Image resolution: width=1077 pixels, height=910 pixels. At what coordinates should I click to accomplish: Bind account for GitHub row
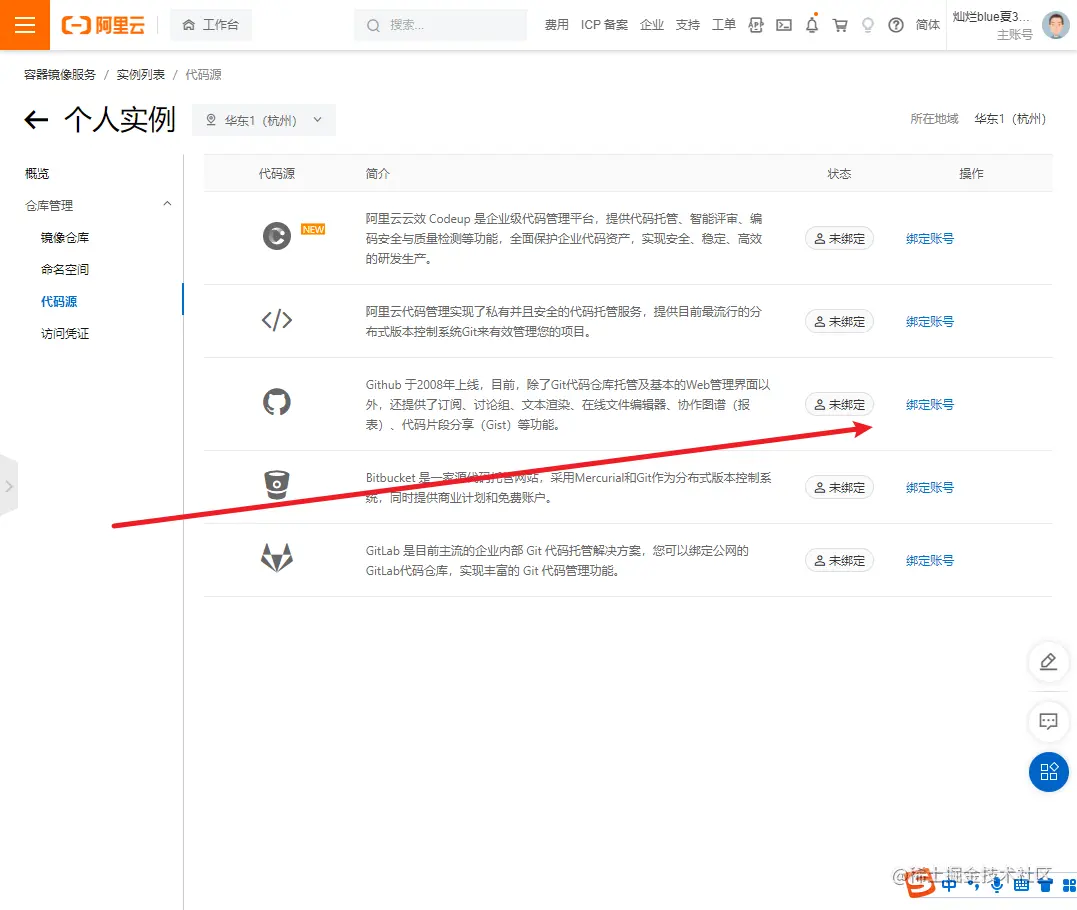point(929,405)
